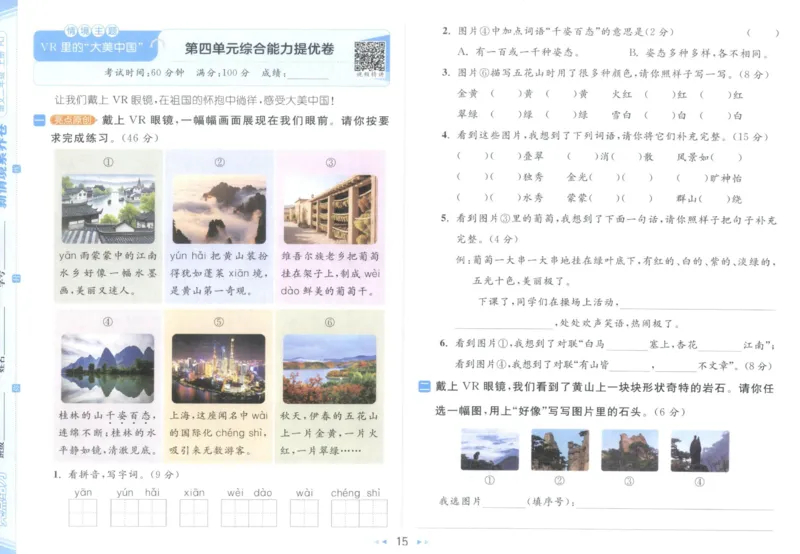Select option A 有一百或一千种姿态
The image size is (800, 554).
518,52
